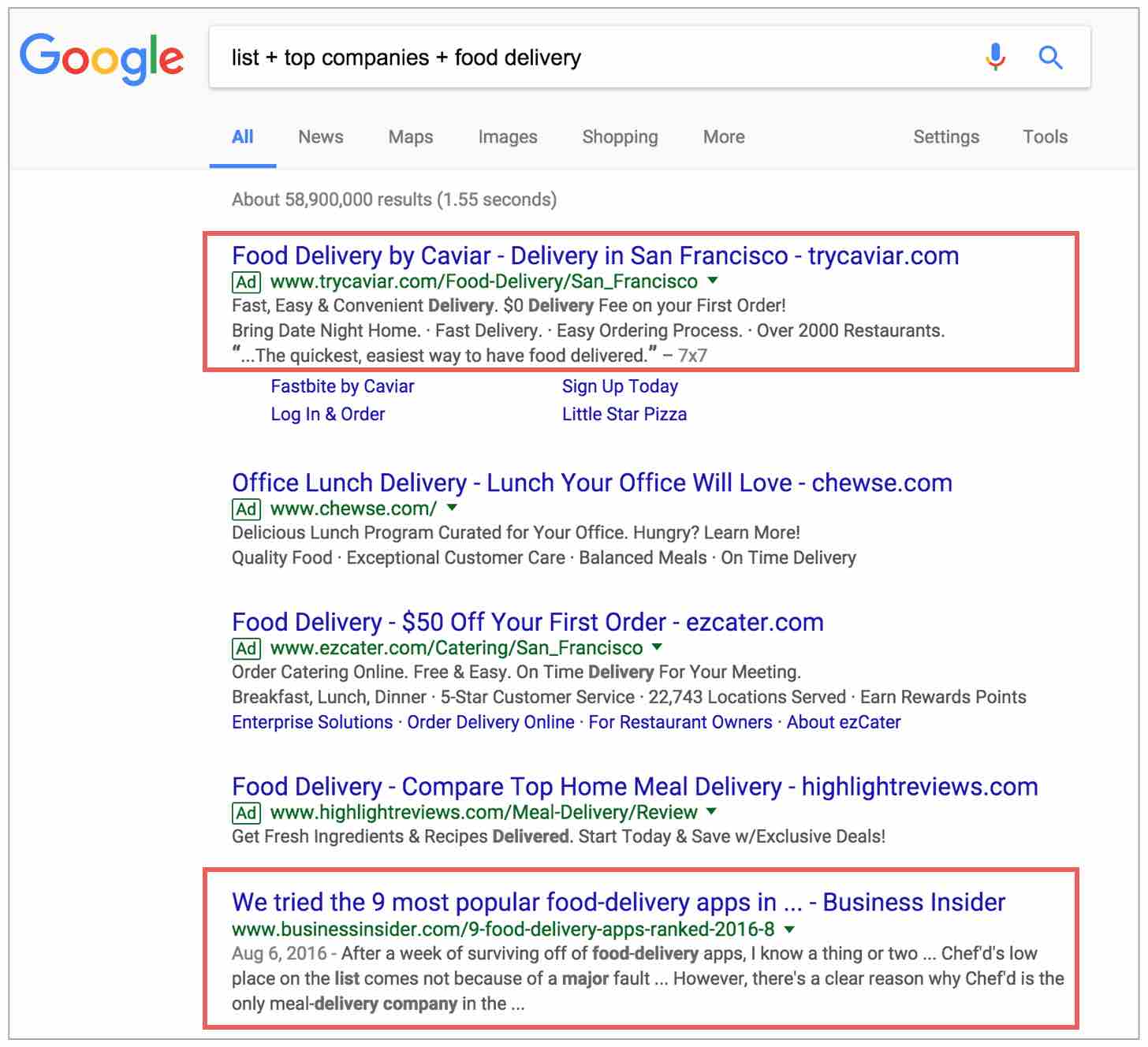The image size is (1148, 1047).
Task: Open the Office Lunch Delivery chewse.com ad title
Action: pos(592,483)
